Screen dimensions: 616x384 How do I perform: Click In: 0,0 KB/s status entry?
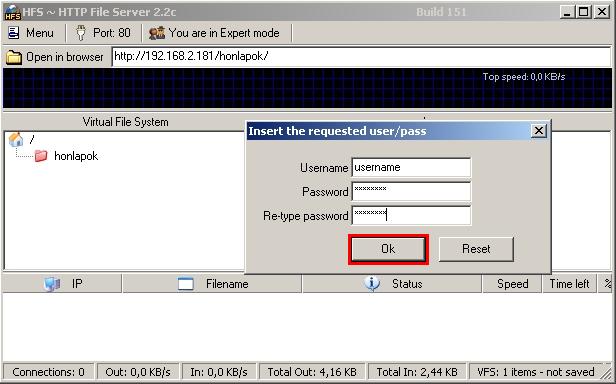(219, 372)
